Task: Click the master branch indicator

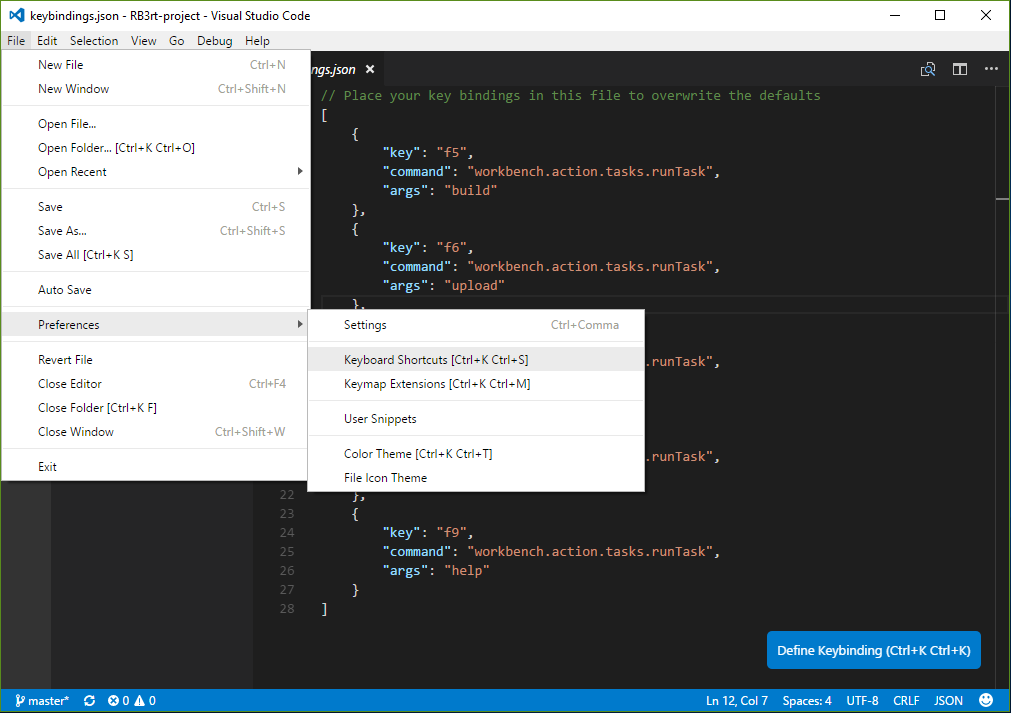Action: point(42,701)
